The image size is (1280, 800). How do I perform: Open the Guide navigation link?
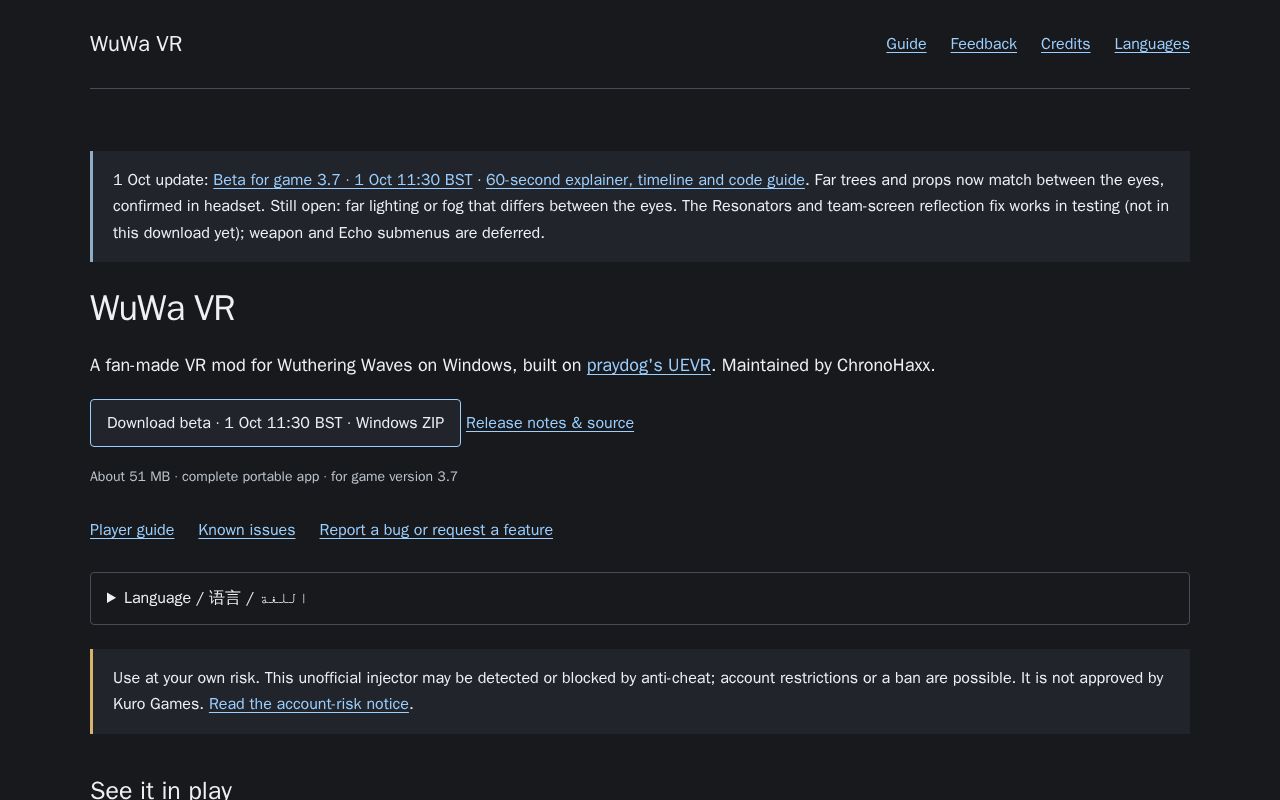tap(906, 44)
